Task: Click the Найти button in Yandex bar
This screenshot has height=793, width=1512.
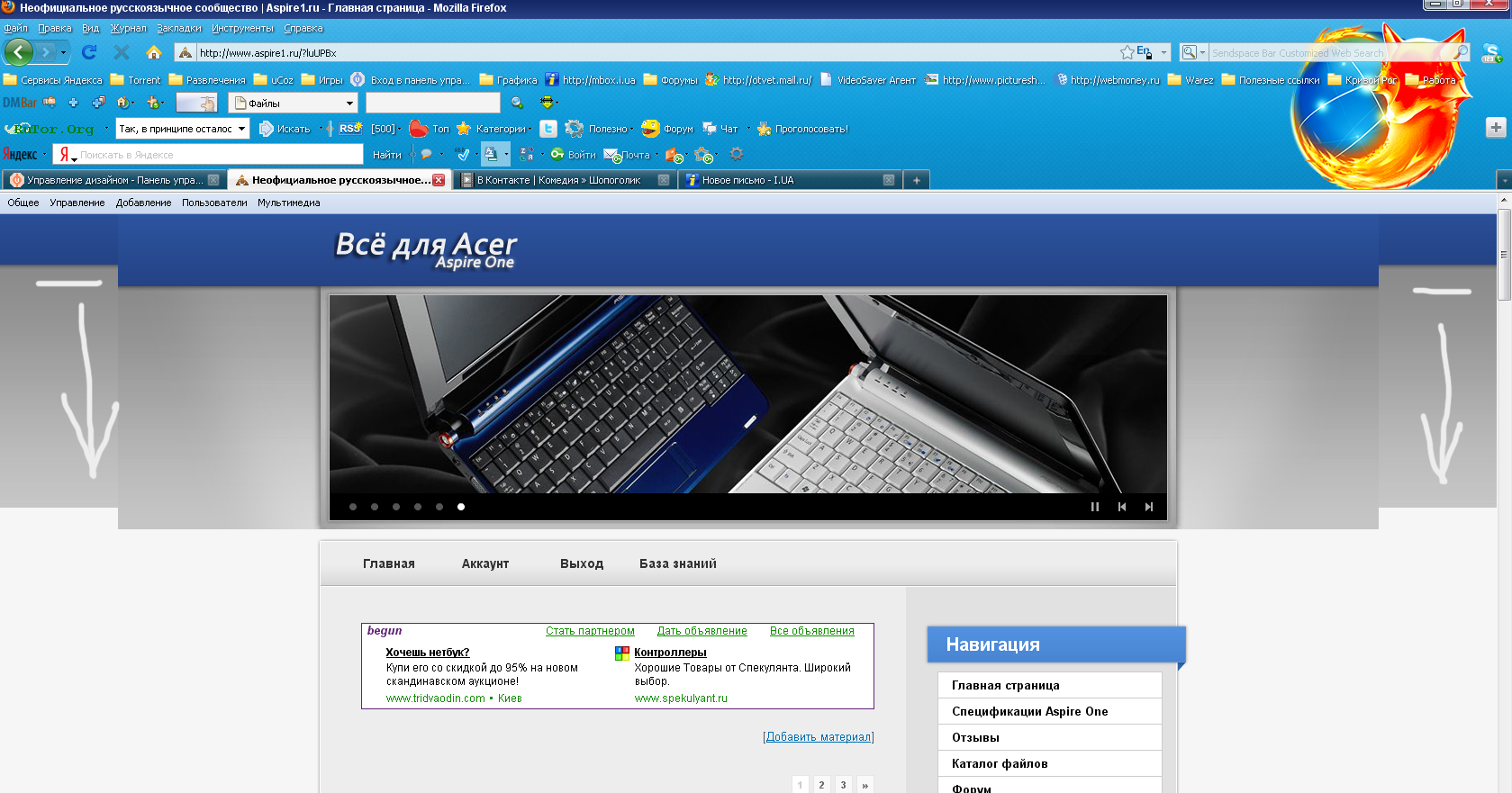Action: (387, 154)
